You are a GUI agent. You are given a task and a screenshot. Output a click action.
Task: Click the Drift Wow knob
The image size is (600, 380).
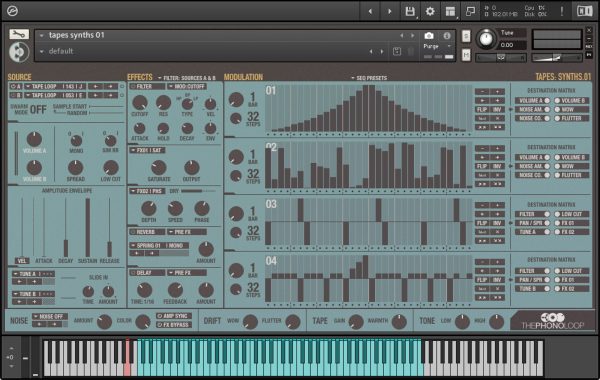coord(250,321)
